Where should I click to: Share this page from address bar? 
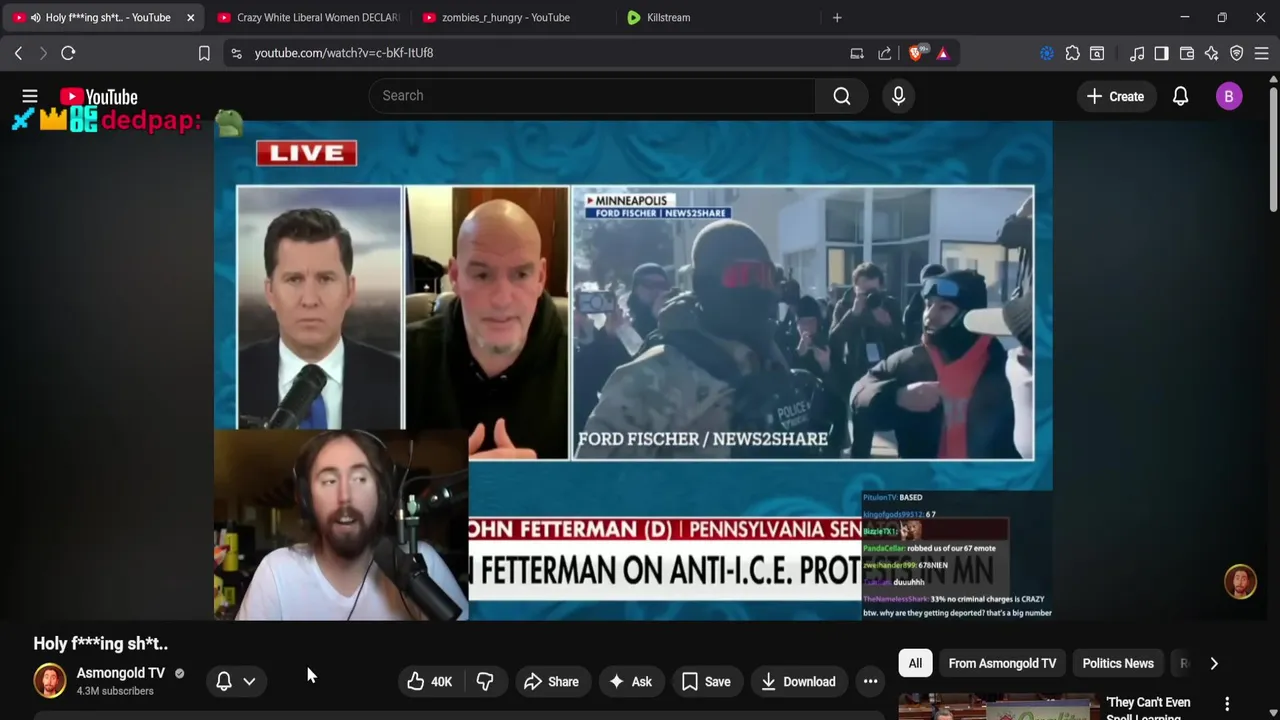[x=885, y=53]
